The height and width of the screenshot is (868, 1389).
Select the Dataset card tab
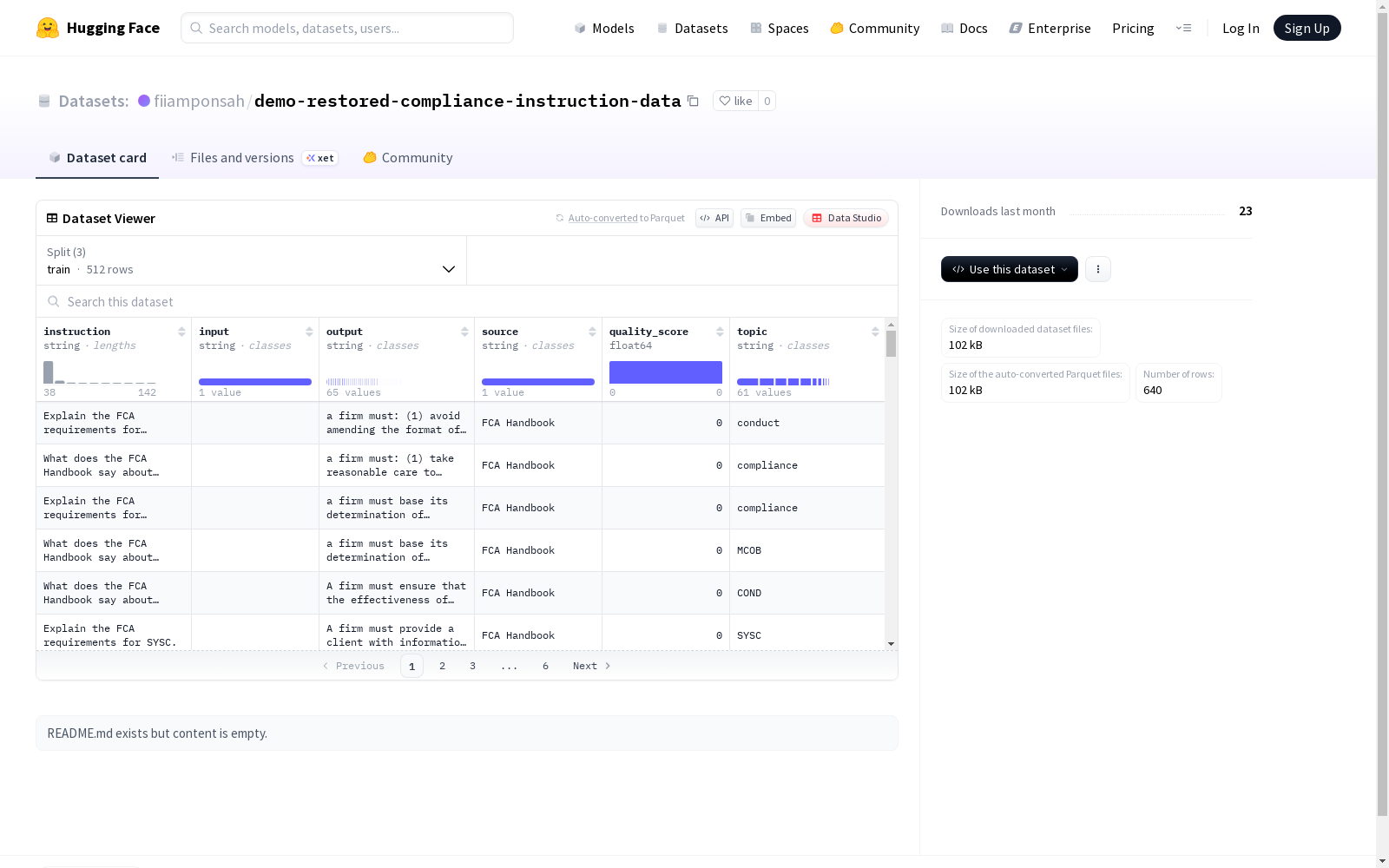pos(97,157)
